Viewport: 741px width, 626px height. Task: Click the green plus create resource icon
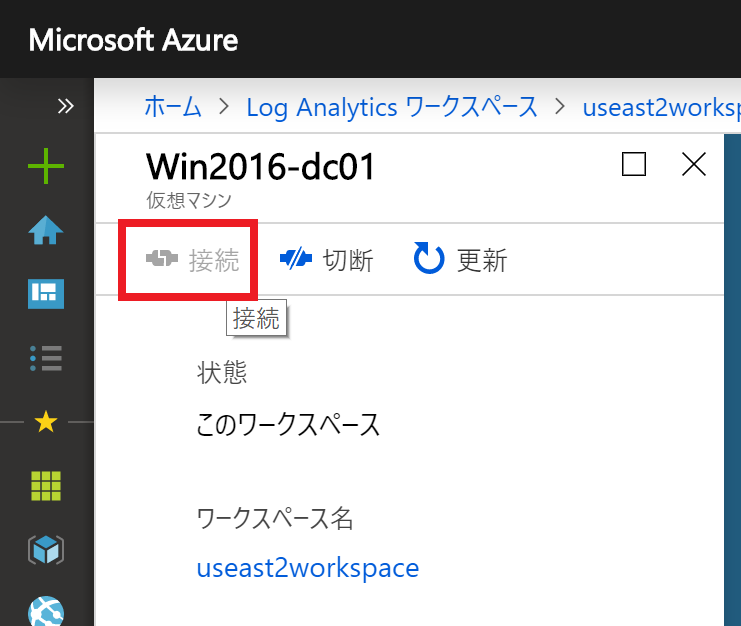[x=46, y=166]
